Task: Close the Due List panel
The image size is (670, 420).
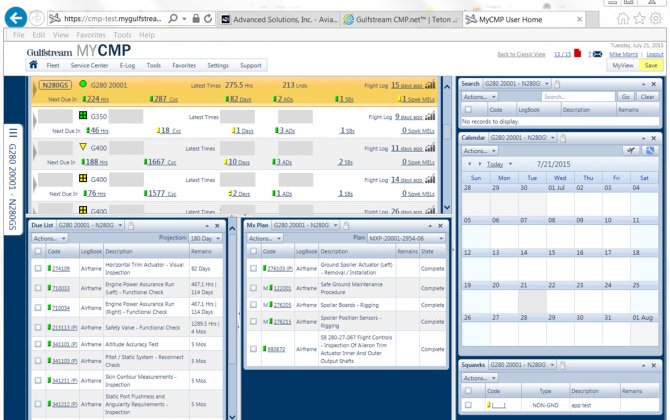Action: pyautogui.click(x=217, y=226)
